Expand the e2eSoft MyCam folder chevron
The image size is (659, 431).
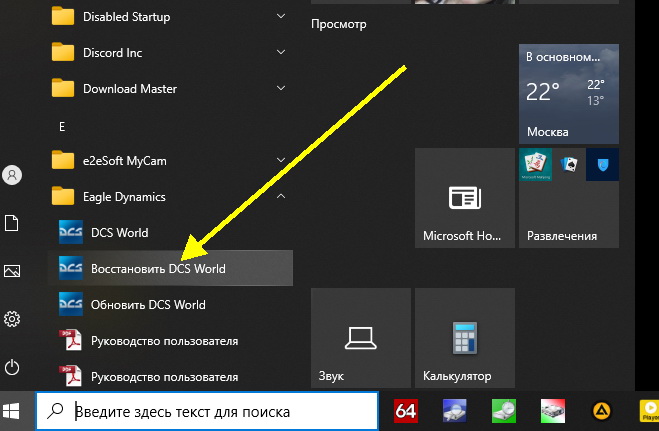pyautogui.click(x=281, y=160)
